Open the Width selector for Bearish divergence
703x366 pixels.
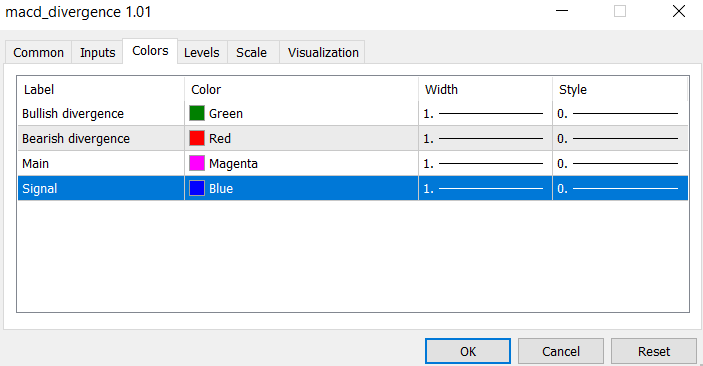485,139
